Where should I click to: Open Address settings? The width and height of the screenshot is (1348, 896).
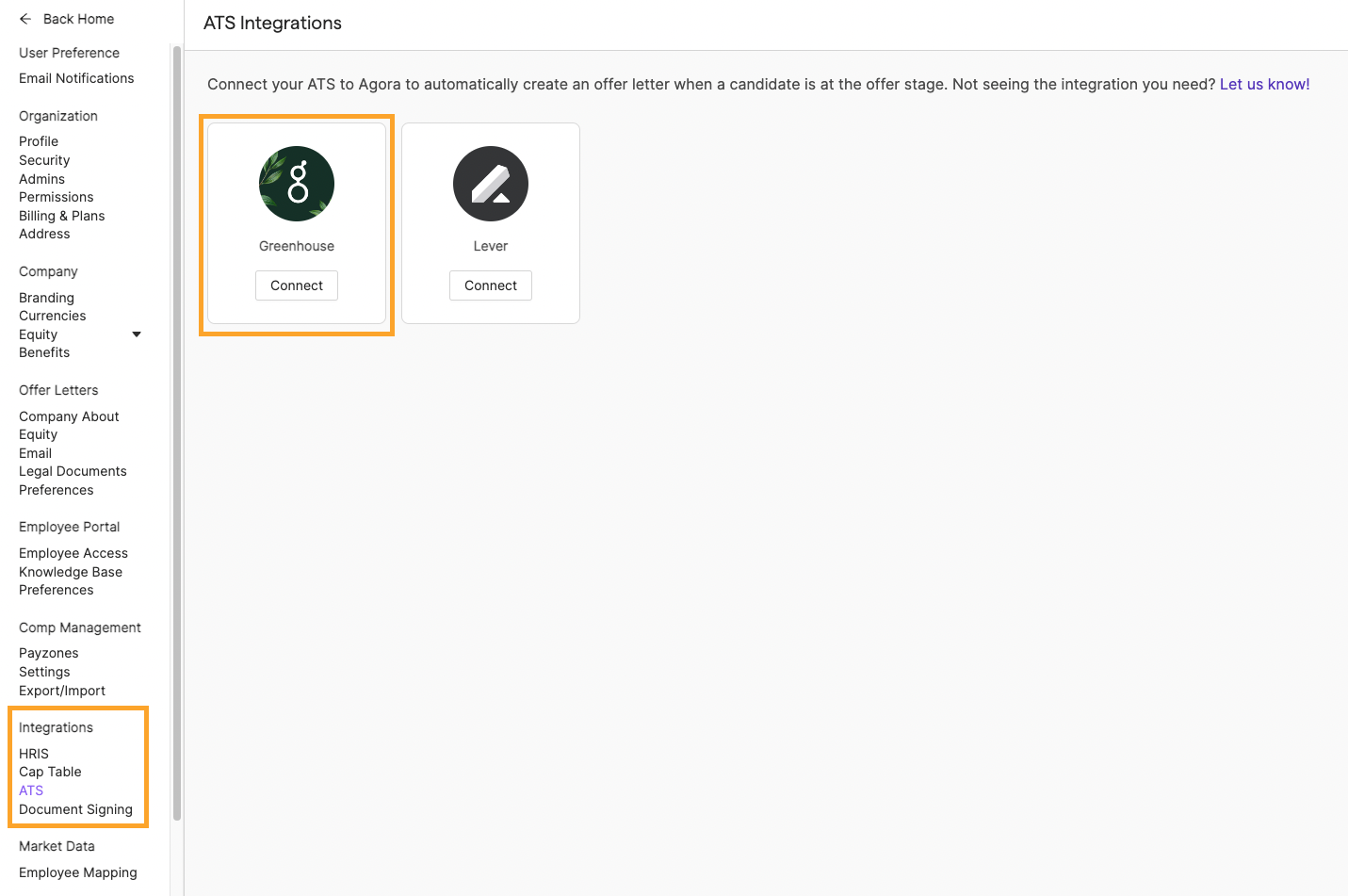click(x=44, y=234)
